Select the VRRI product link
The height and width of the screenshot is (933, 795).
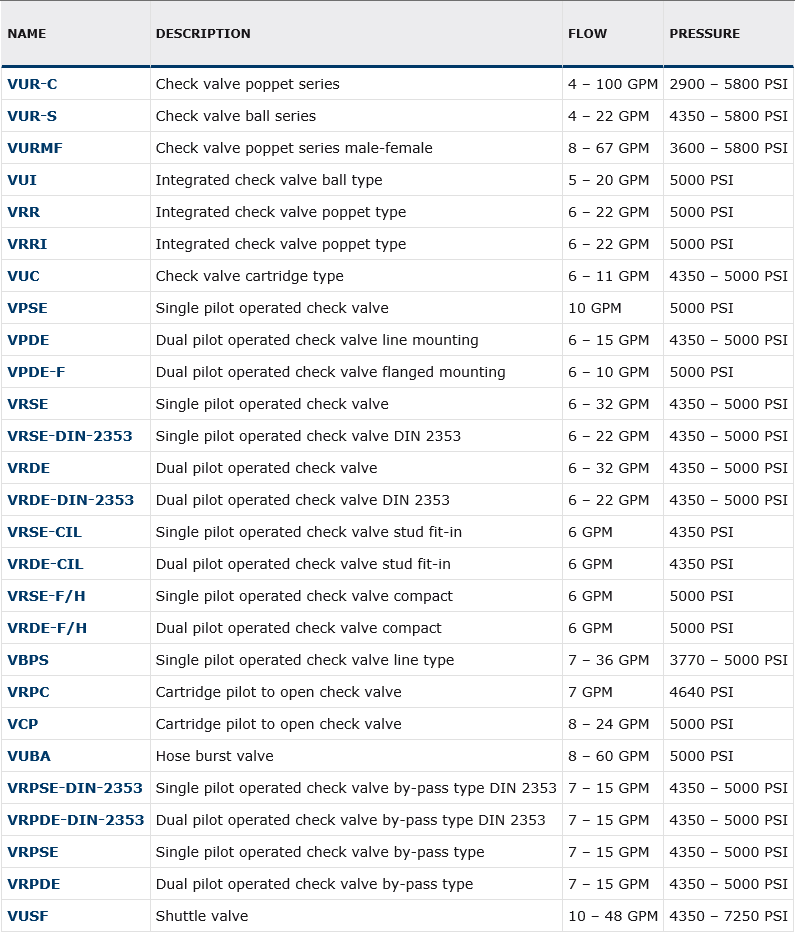(x=27, y=244)
